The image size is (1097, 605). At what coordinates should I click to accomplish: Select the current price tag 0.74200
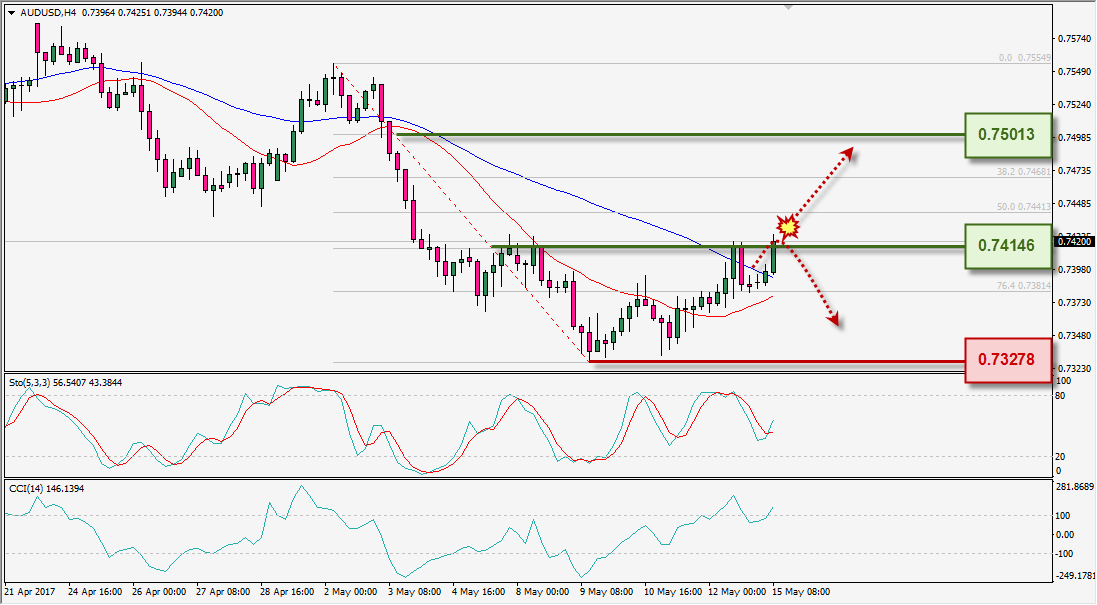1073,241
